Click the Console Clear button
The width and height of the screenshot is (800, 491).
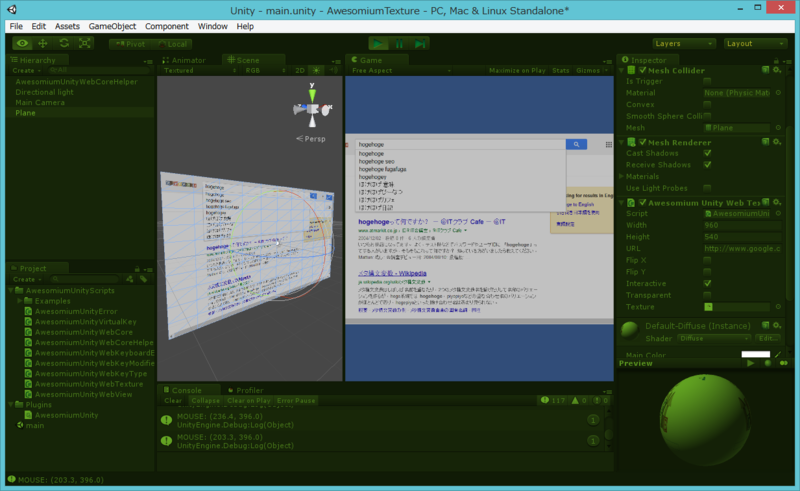pos(173,401)
